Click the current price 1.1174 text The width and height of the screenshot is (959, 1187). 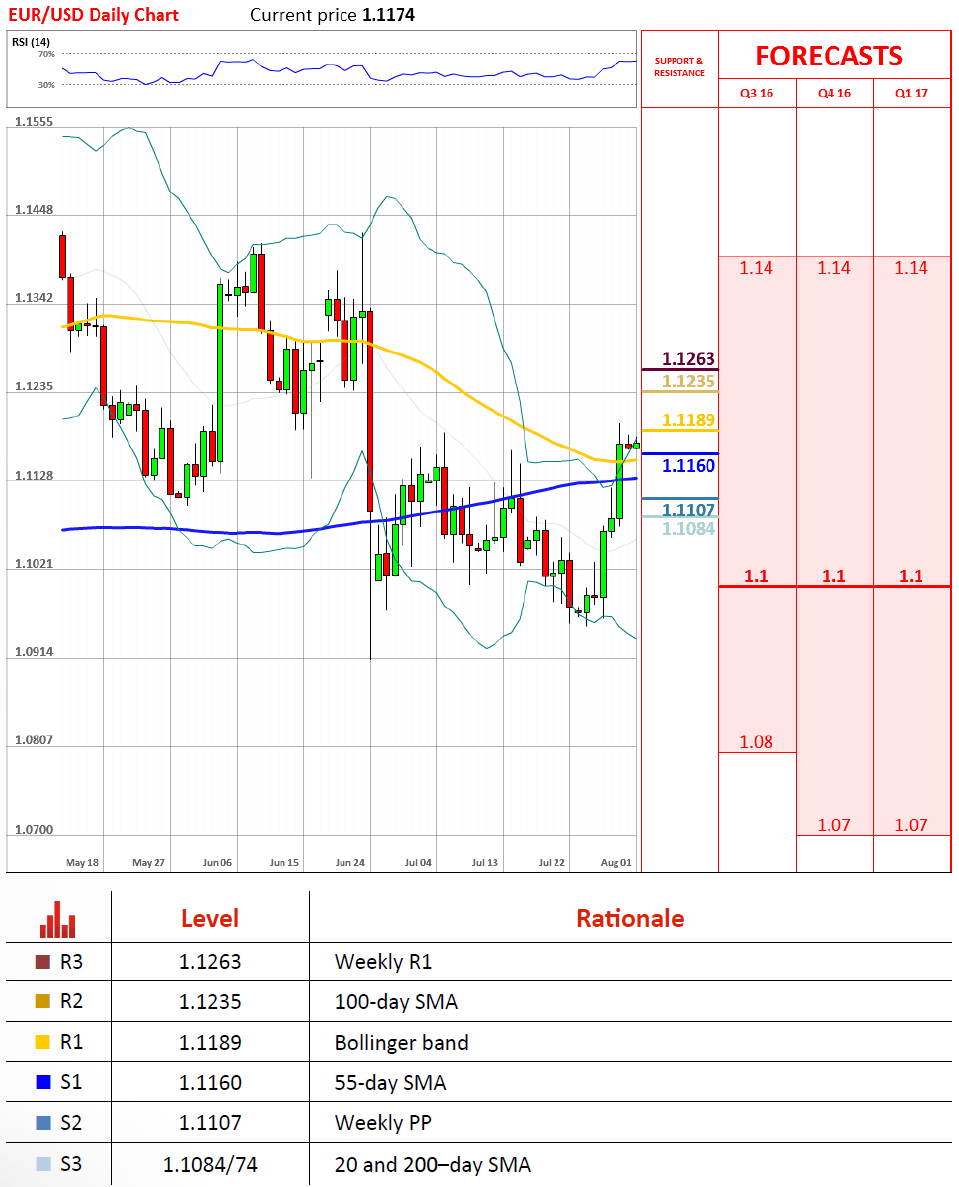[x=332, y=15]
